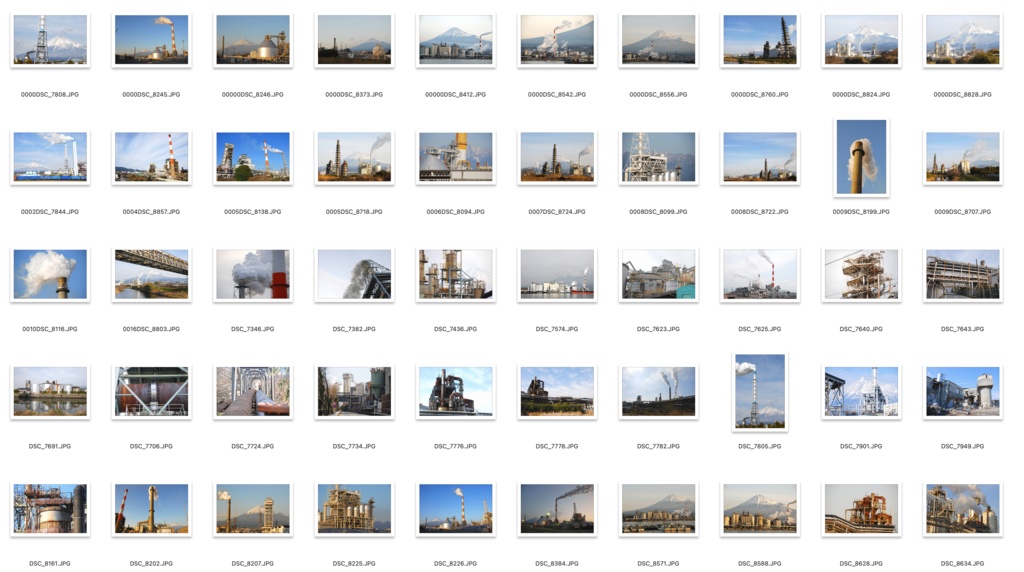Select the 0006DSC_8094.JPG silo thumbnail
The width and height of the screenshot is (1024, 572).
tap(456, 157)
